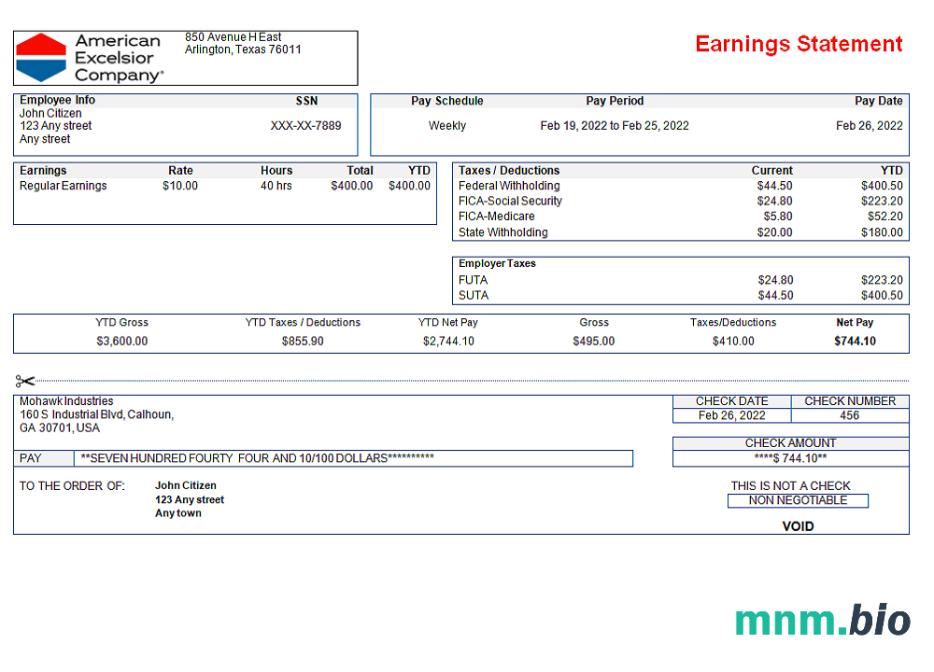Click the written pay amount line
This screenshot has height=672, width=934.
354,459
